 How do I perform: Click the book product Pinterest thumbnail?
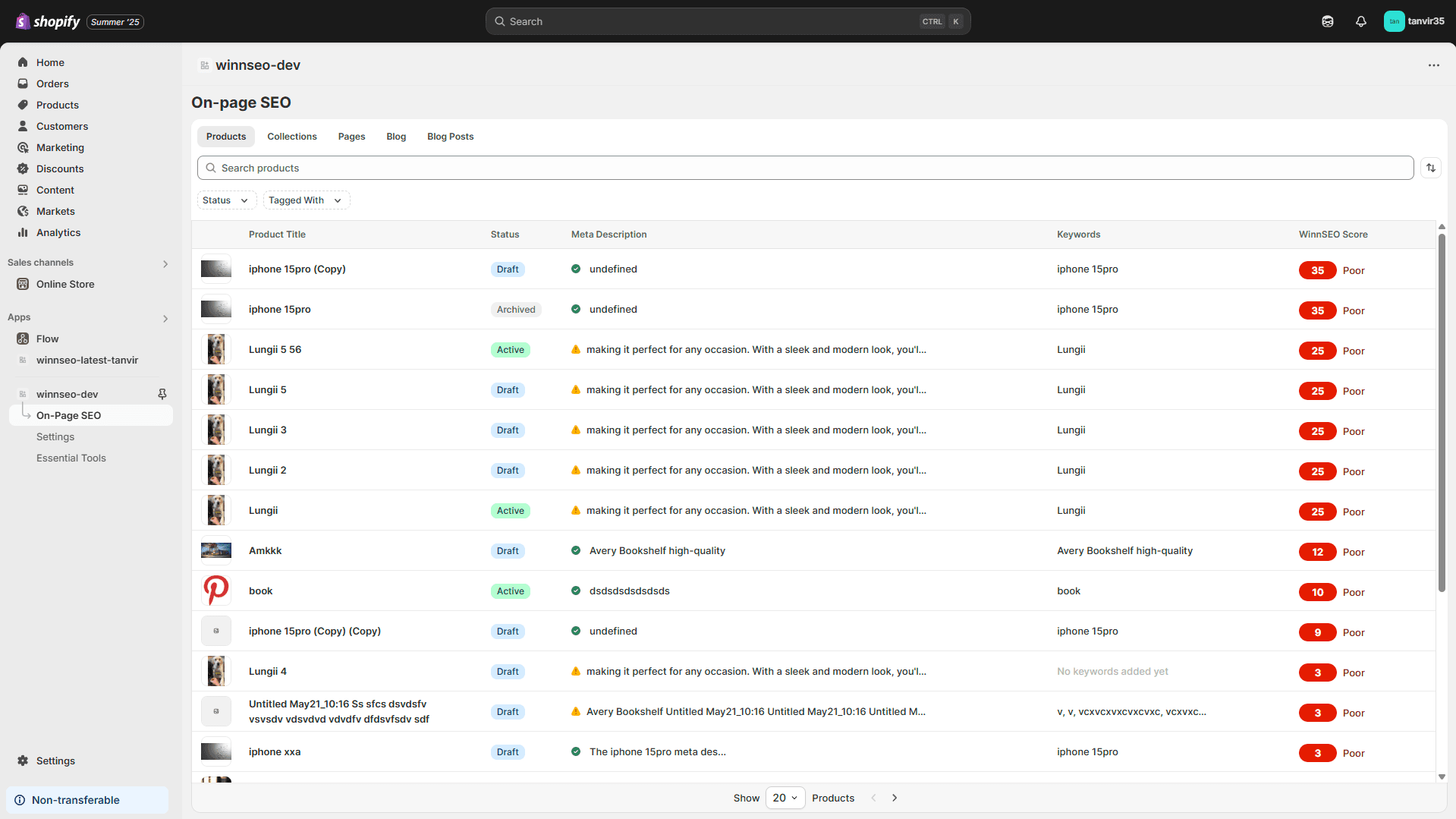(x=215, y=591)
